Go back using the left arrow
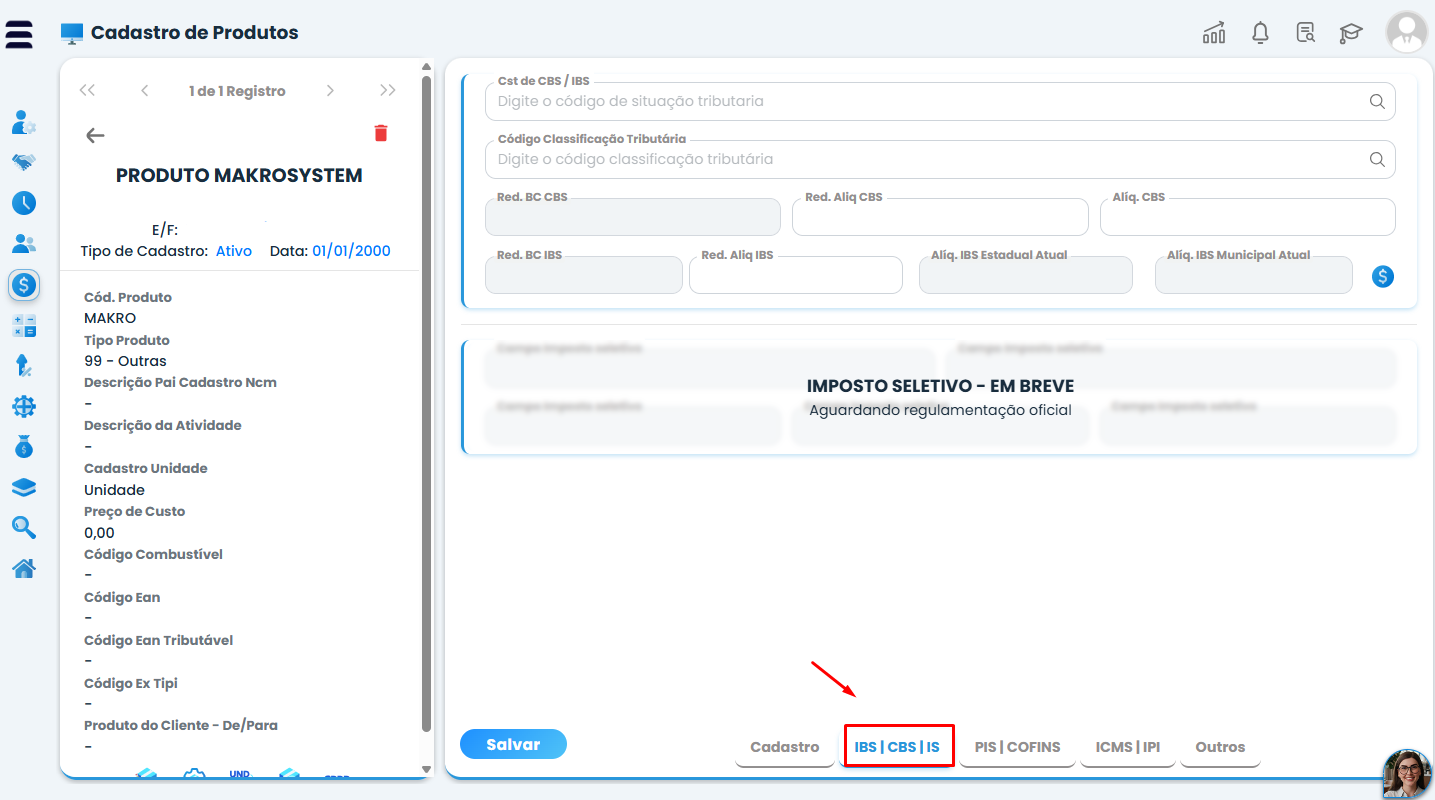Viewport: 1435px width, 800px height. tap(95, 135)
